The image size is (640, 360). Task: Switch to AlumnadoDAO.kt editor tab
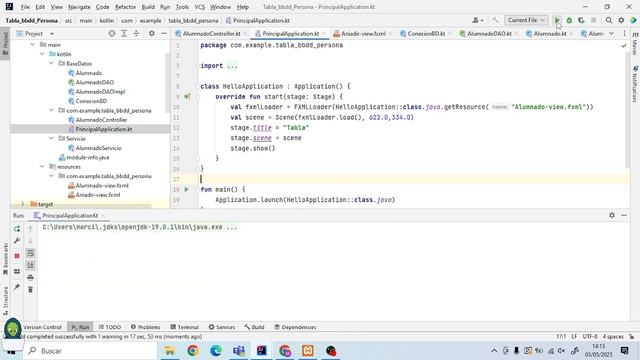click(489, 33)
